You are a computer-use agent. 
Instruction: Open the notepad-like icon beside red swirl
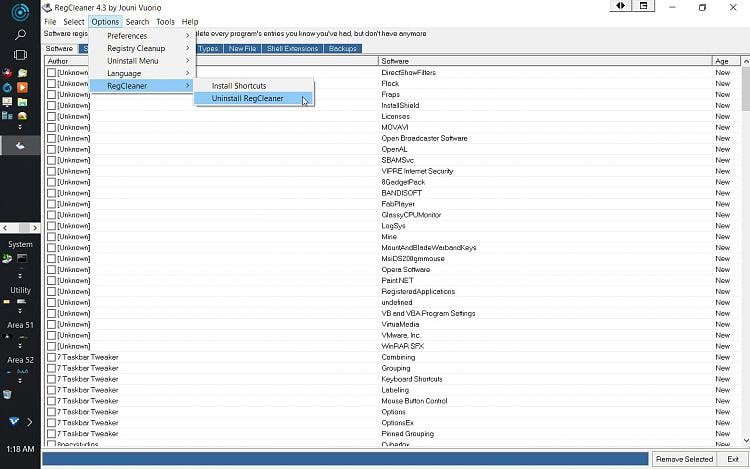click(22, 73)
